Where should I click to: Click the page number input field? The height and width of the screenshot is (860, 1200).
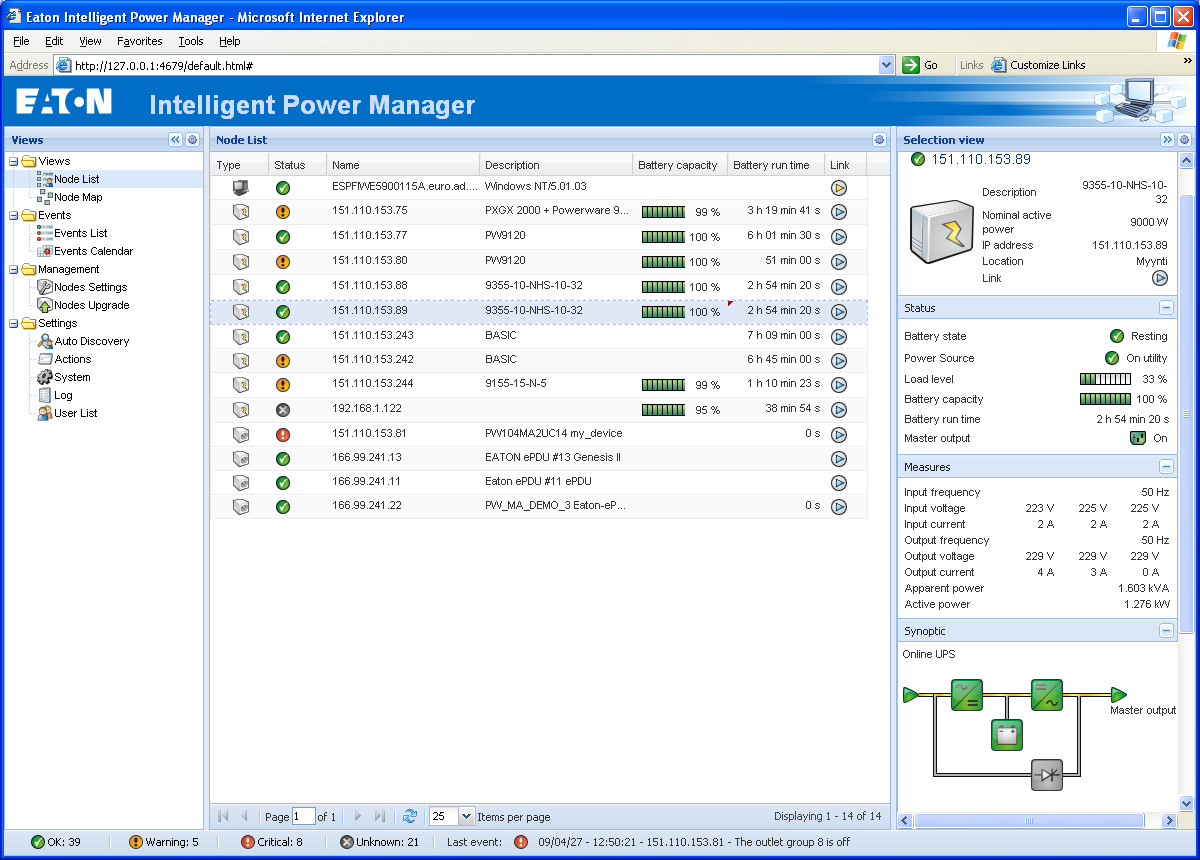pyautogui.click(x=303, y=816)
